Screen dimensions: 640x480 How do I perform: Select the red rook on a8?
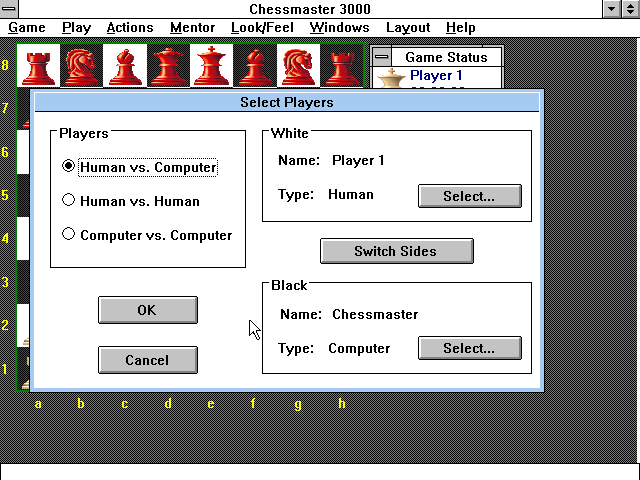click(x=38, y=68)
